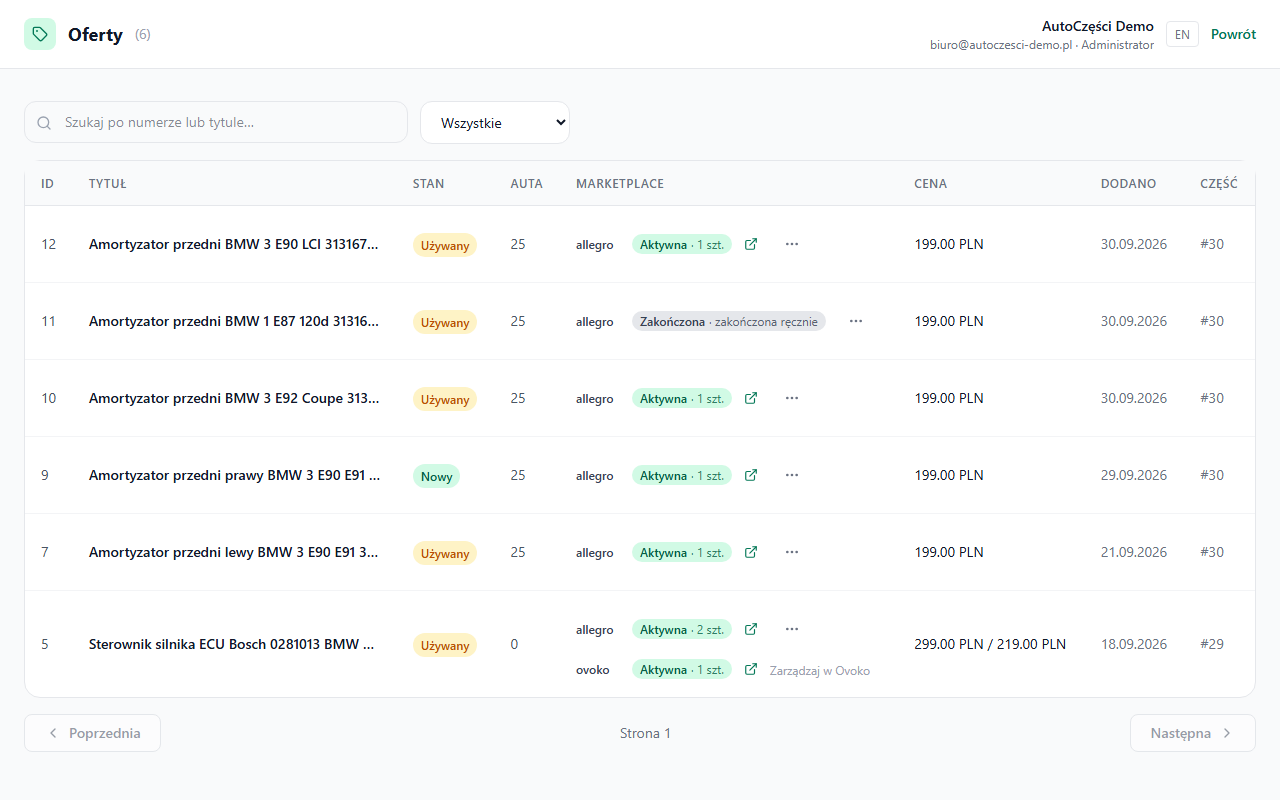Open more options menu for offer 11
The image size is (1280, 800).
click(856, 321)
